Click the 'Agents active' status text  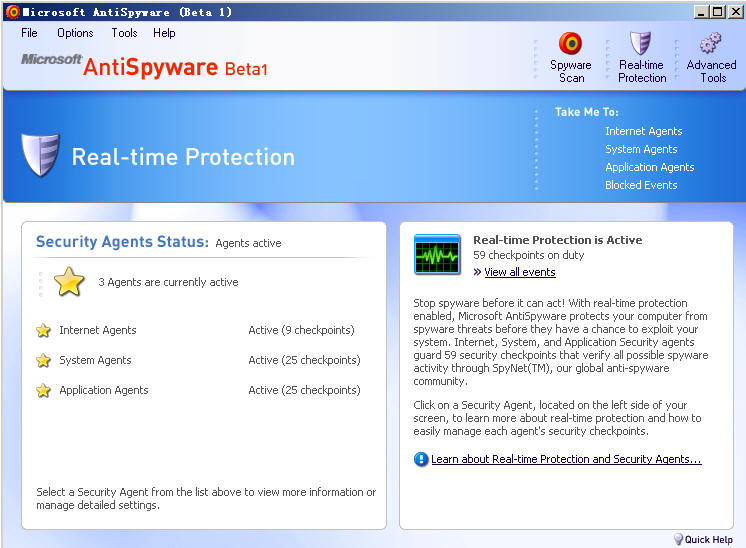click(248, 243)
